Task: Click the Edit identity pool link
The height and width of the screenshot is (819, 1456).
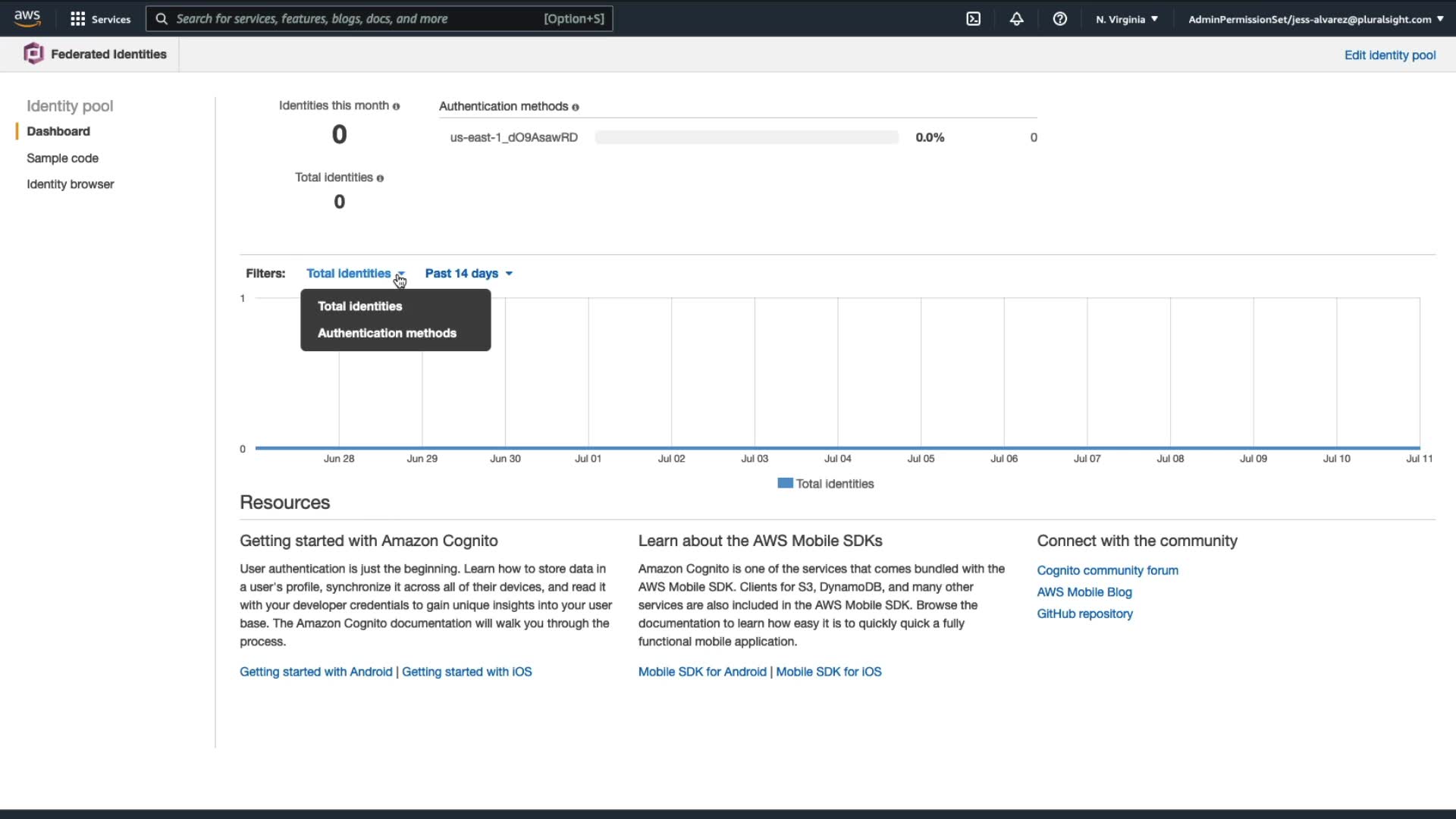Action: 1389,55
